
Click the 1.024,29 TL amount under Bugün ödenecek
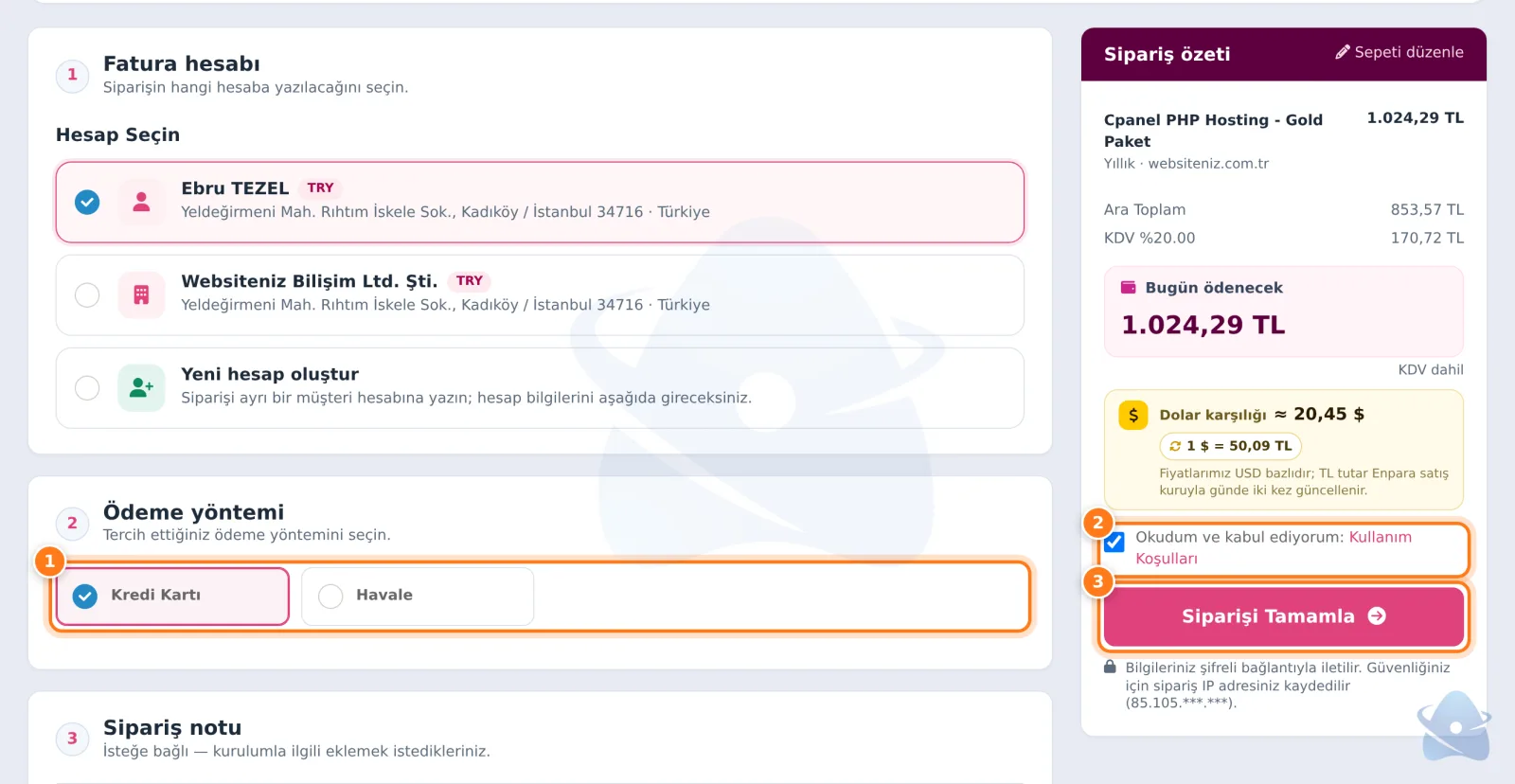coord(1203,325)
